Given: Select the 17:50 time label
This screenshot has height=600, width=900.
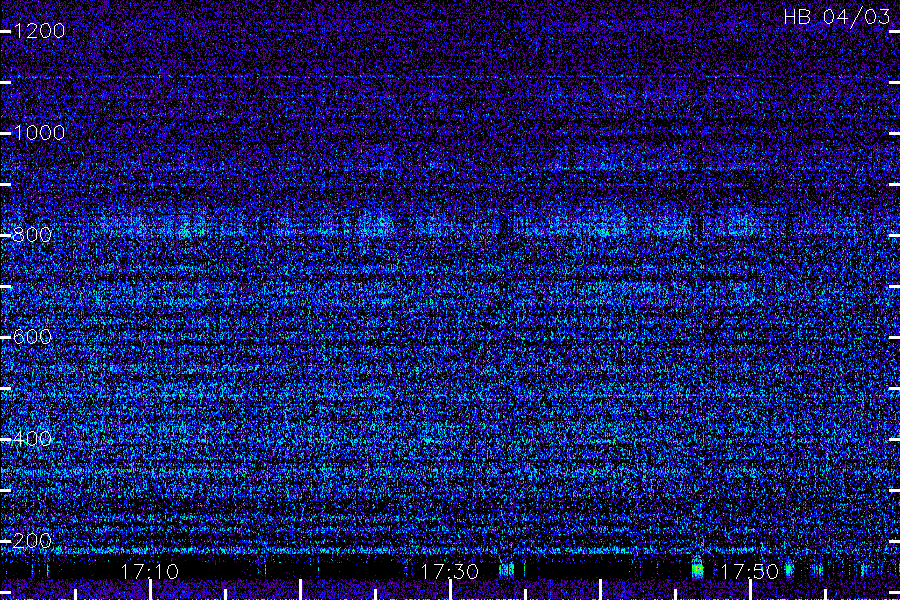Looking at the screenshot, I should [x=749, y=572].
